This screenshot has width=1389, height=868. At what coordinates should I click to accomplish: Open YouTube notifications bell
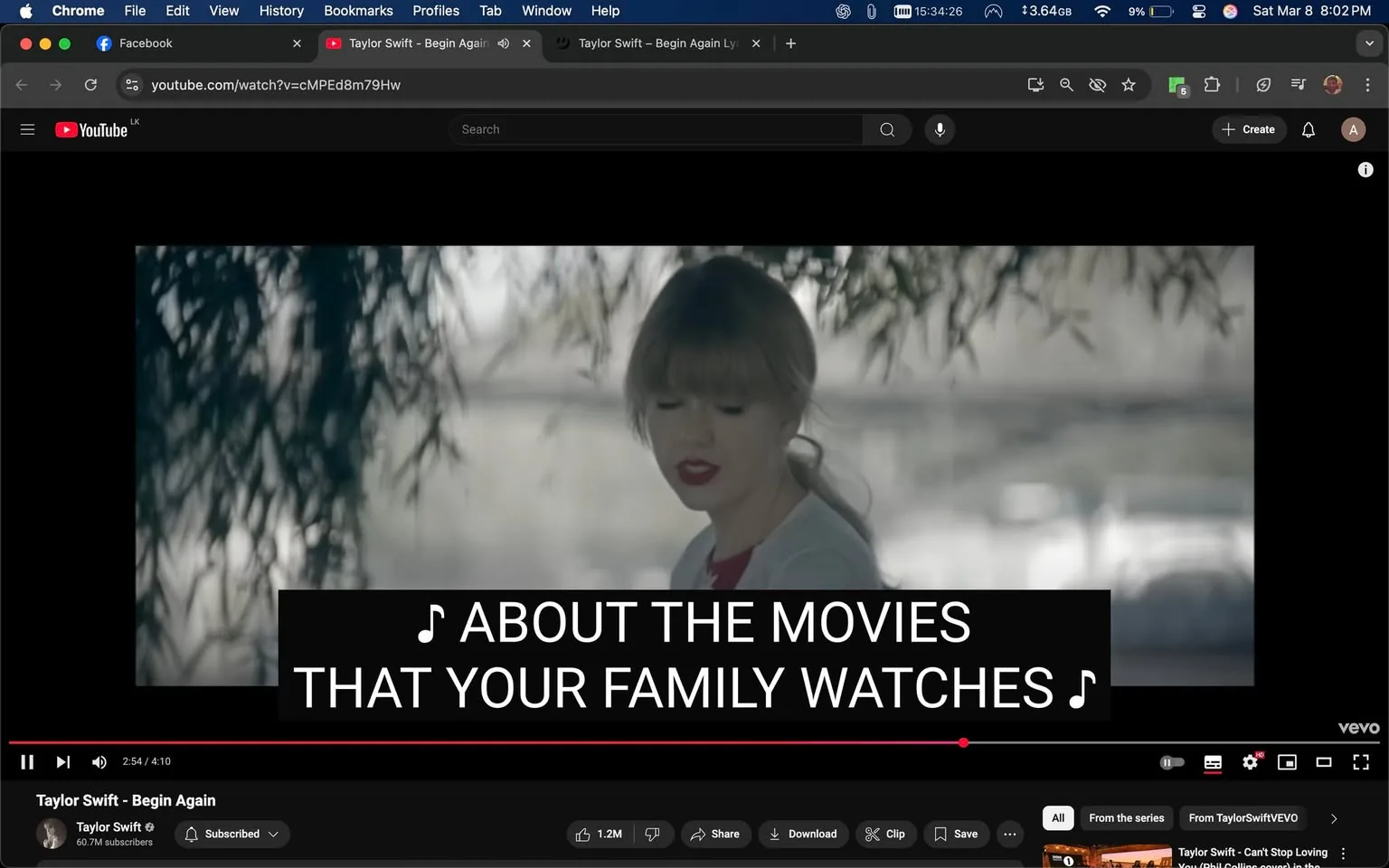tap(1308, 129)
